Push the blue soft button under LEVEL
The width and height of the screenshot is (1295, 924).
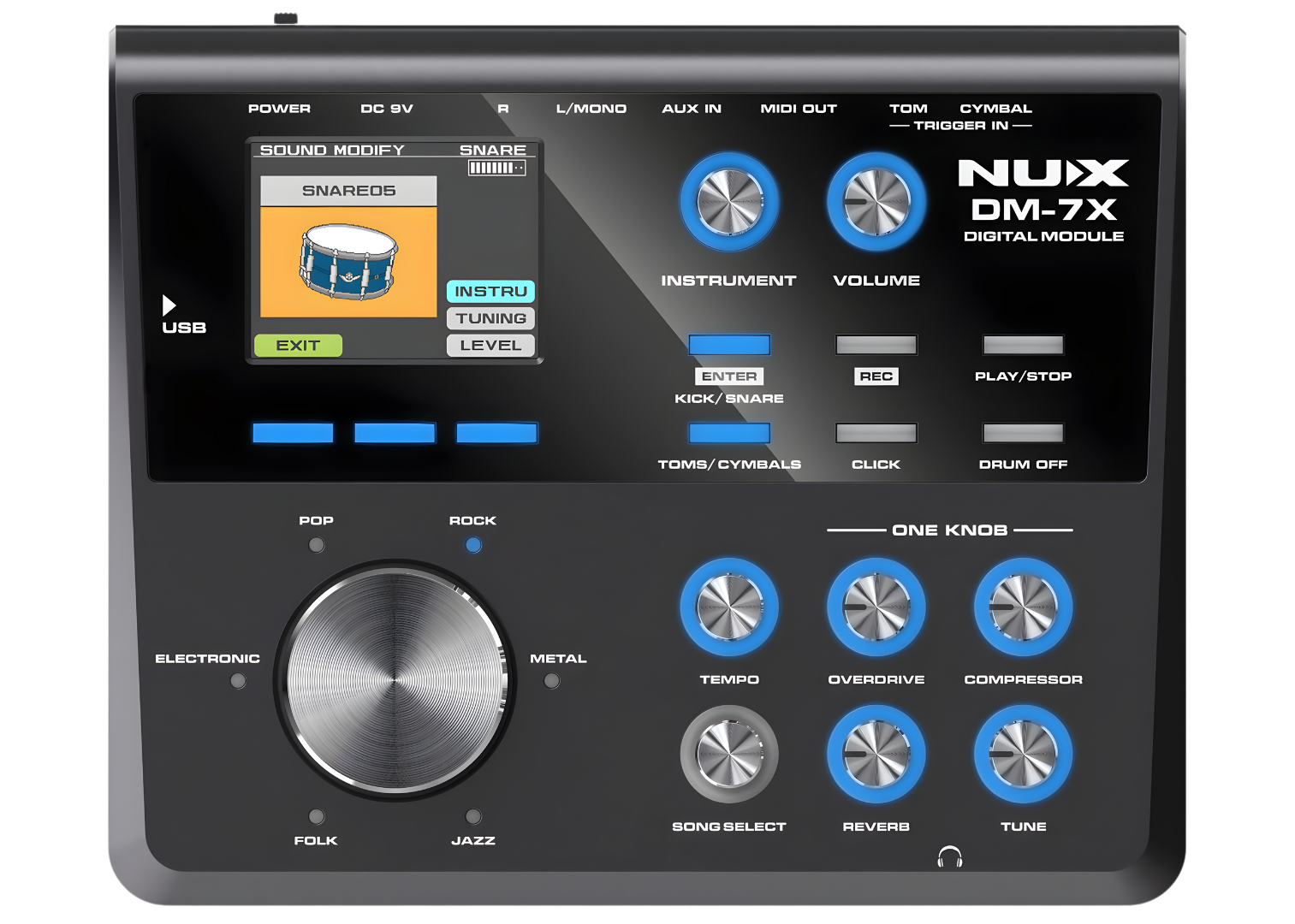[496, 433]
